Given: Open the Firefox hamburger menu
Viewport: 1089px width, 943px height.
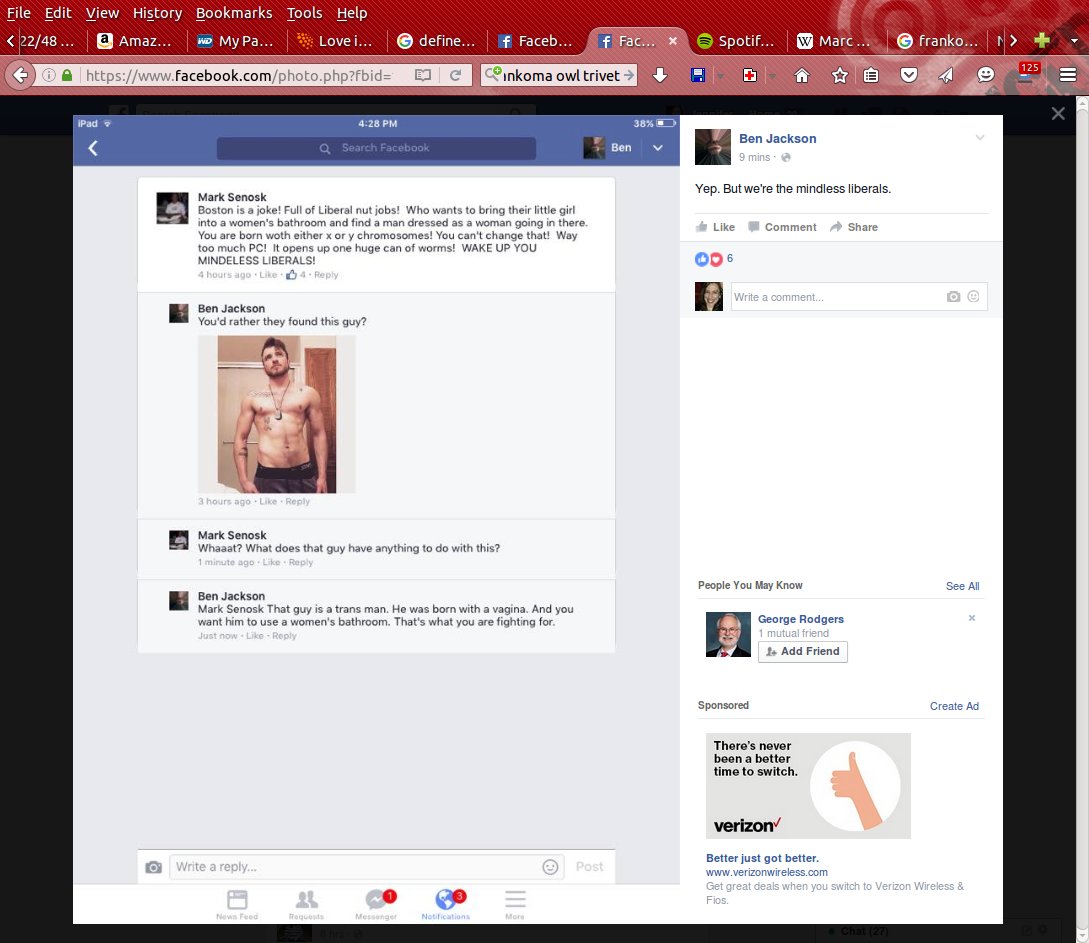Looking at the screenshot, I should point(1068,76).
